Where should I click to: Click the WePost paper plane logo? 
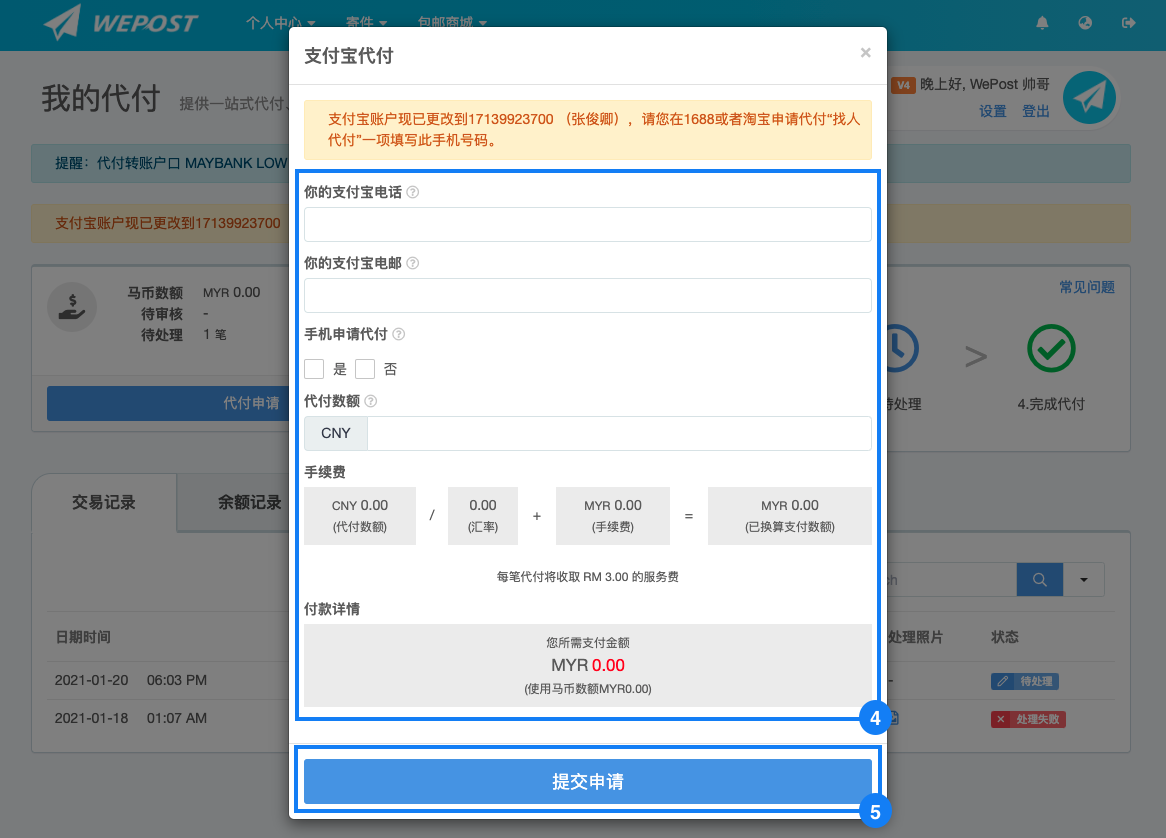click(120, 22)
